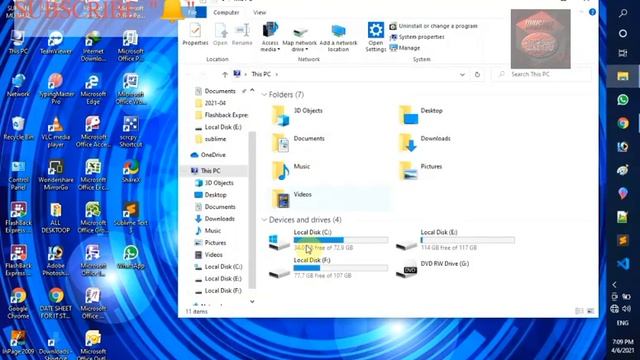640x360 pixels.
Task: Open the File menu tab
Action: click(193, 13)
